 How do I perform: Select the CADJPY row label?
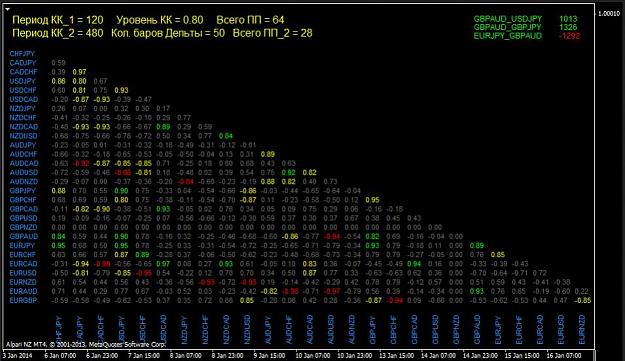click(23, 63)
